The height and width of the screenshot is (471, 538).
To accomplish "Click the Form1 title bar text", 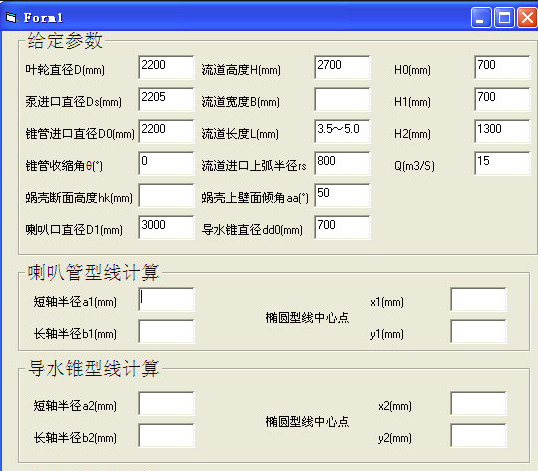I will point(43,17).
